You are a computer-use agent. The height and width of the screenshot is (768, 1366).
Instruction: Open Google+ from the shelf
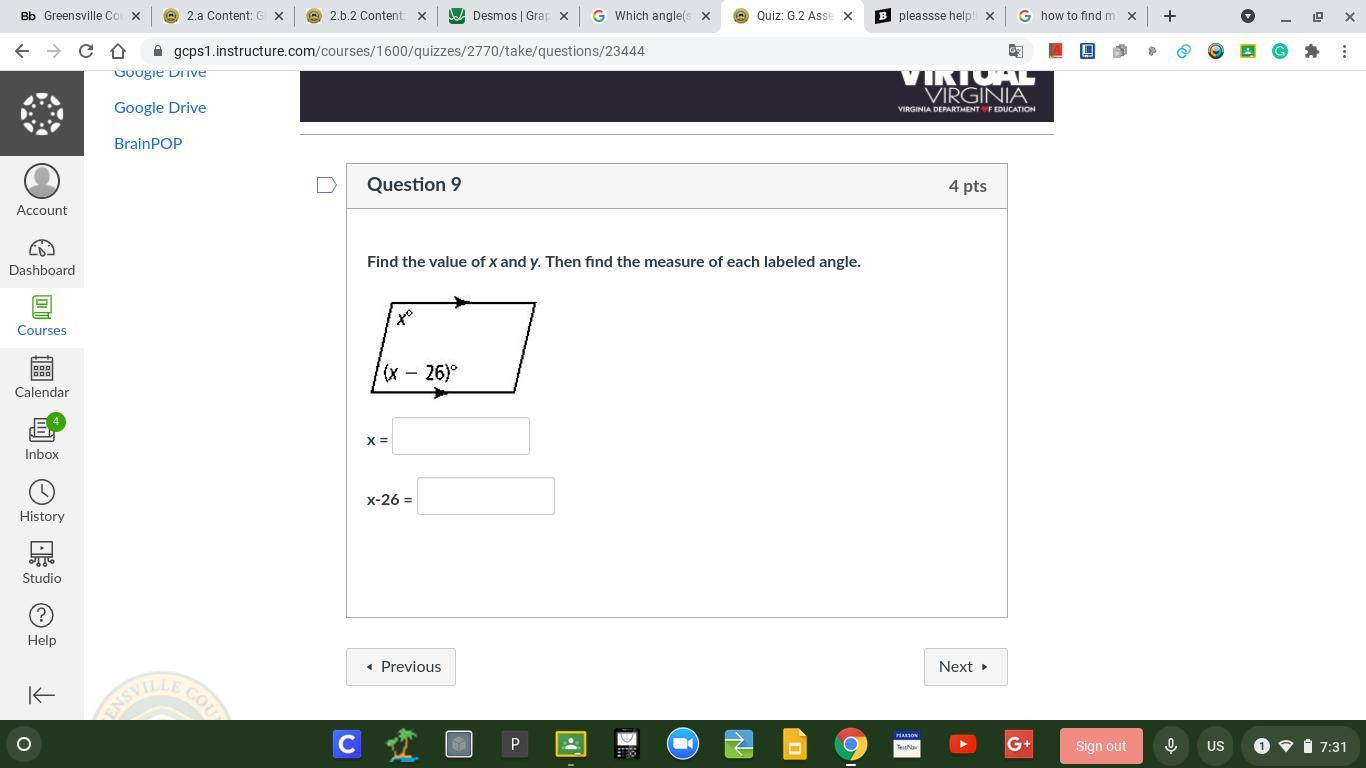coord(1019,744)
